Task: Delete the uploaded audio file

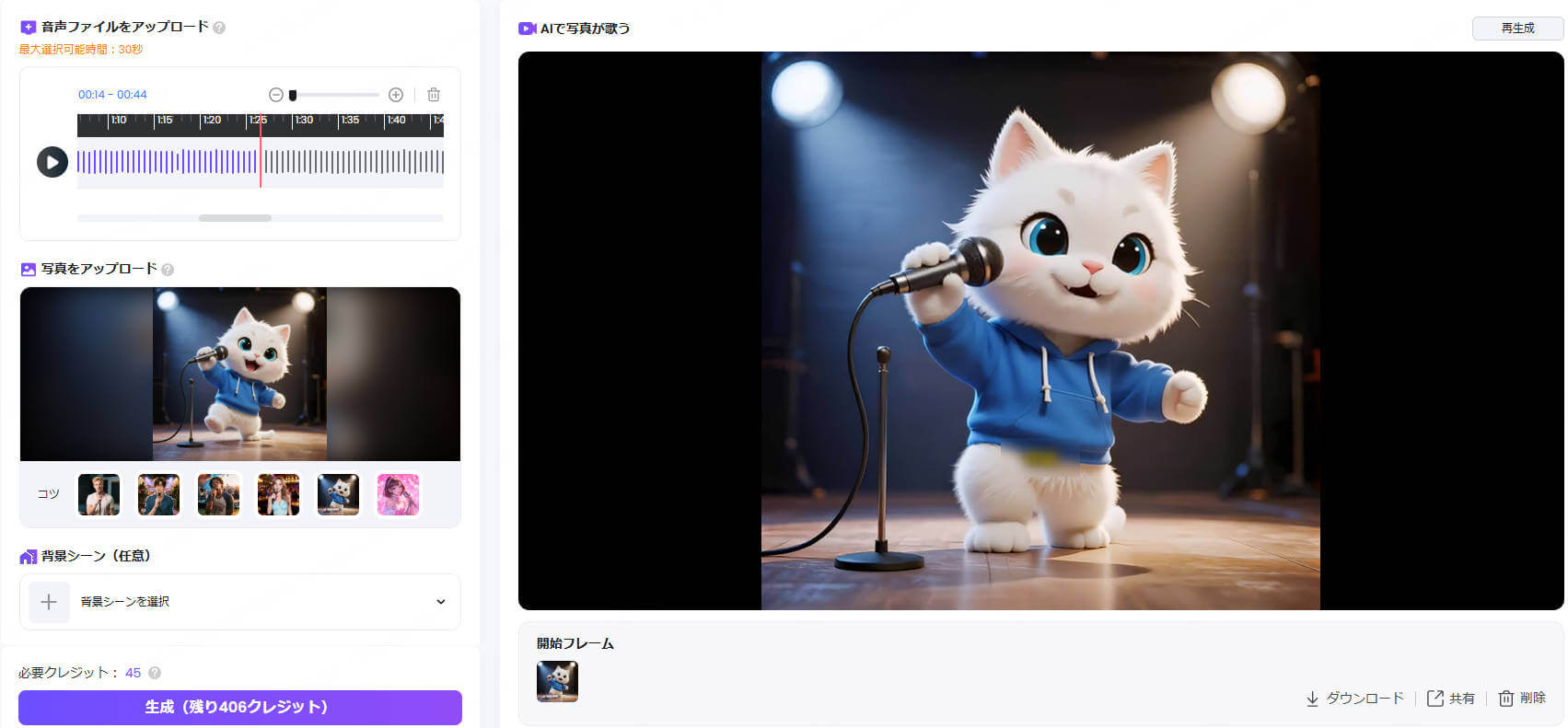Action: [x=434, y=95]
